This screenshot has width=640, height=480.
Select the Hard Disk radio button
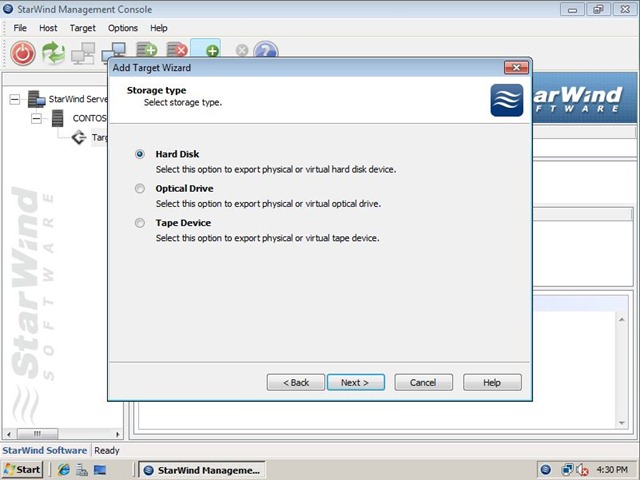click(x=140, y=154)
